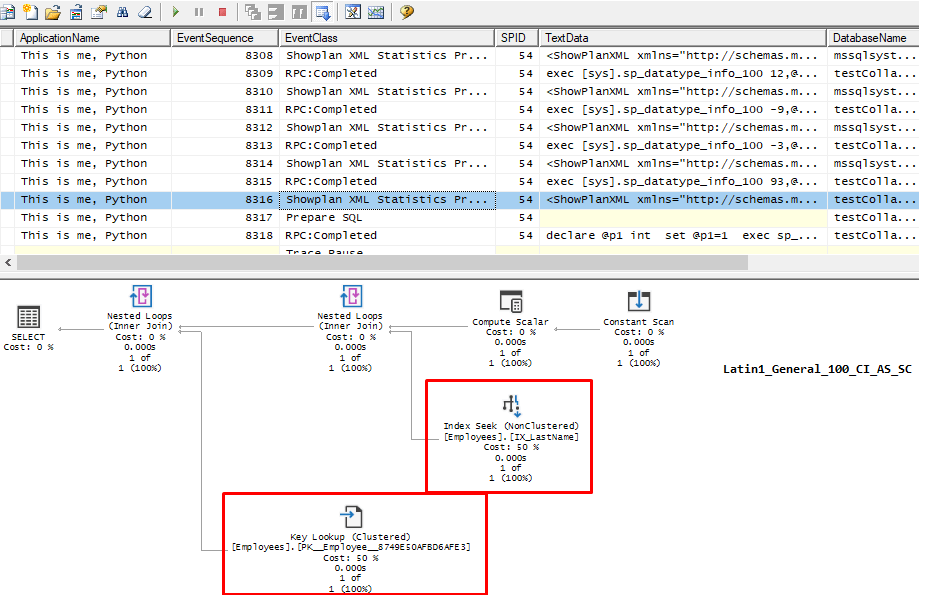Clear the trace window with the eraser icon
Screen dimensions: 942x595
[x=145, y=13]
